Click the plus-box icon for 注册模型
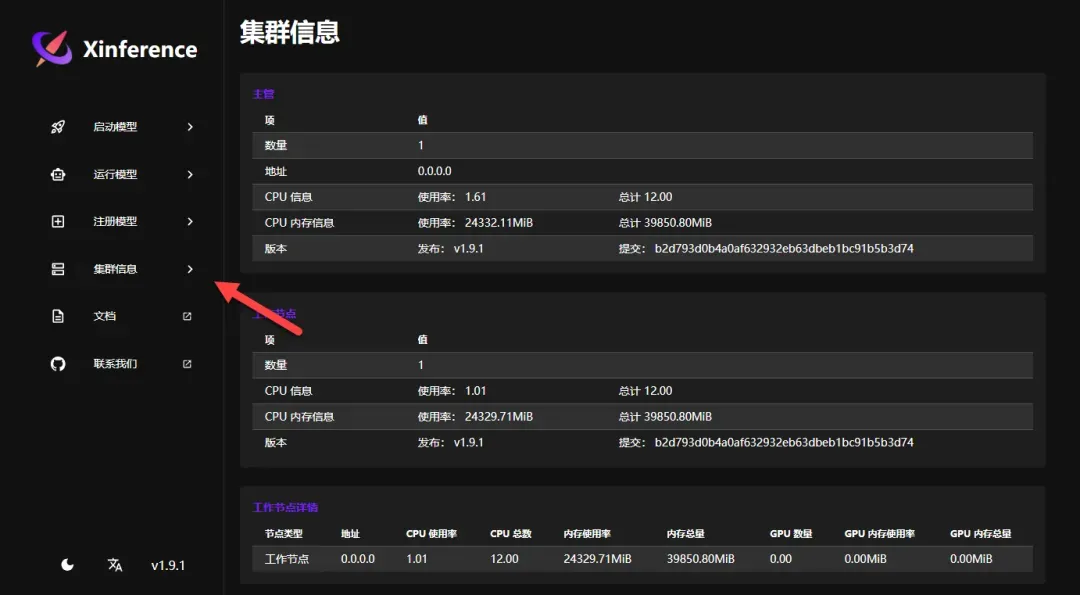 pyautogui.click(x=58, y=221)
